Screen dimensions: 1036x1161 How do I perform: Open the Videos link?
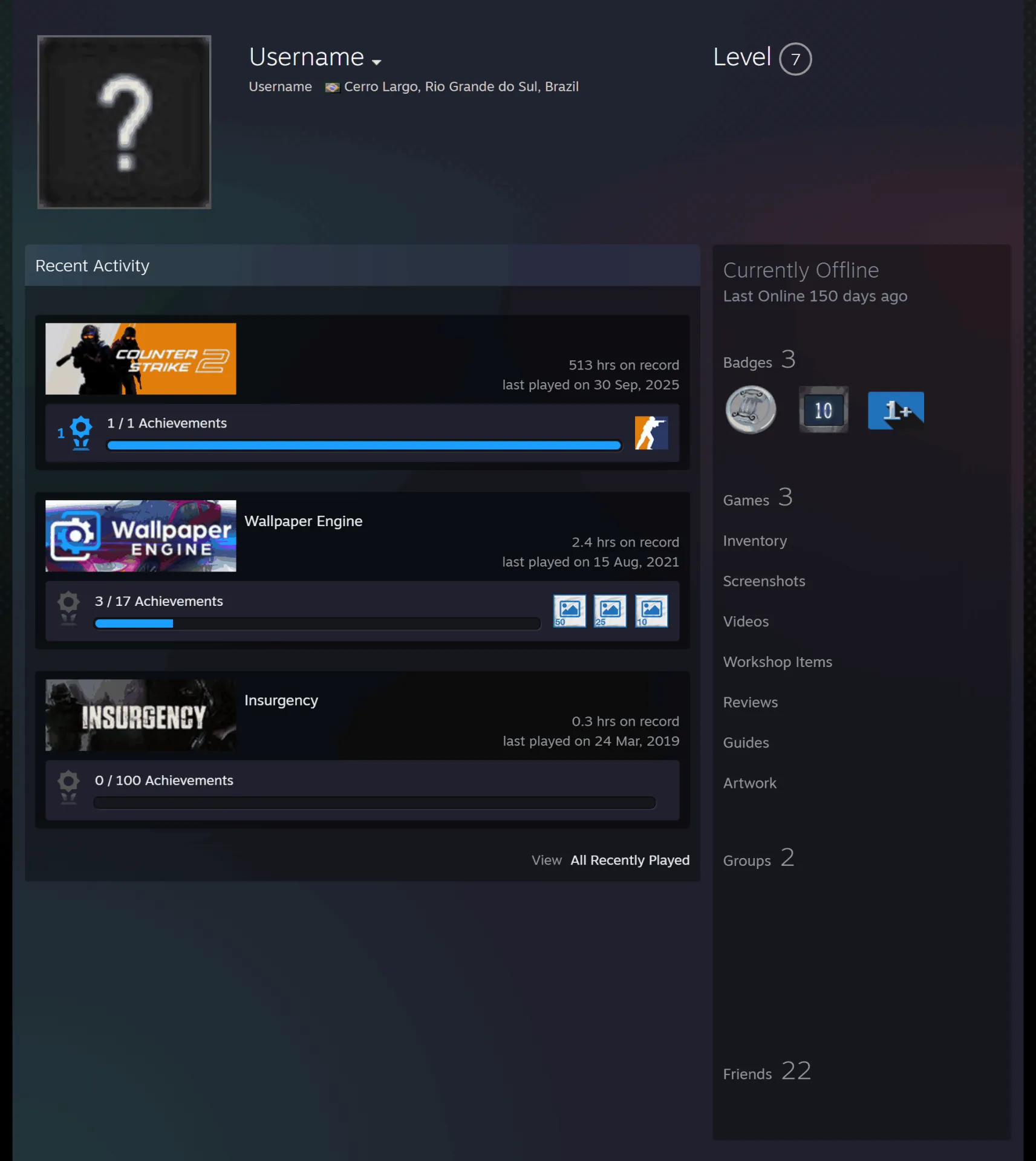point(746,622)
